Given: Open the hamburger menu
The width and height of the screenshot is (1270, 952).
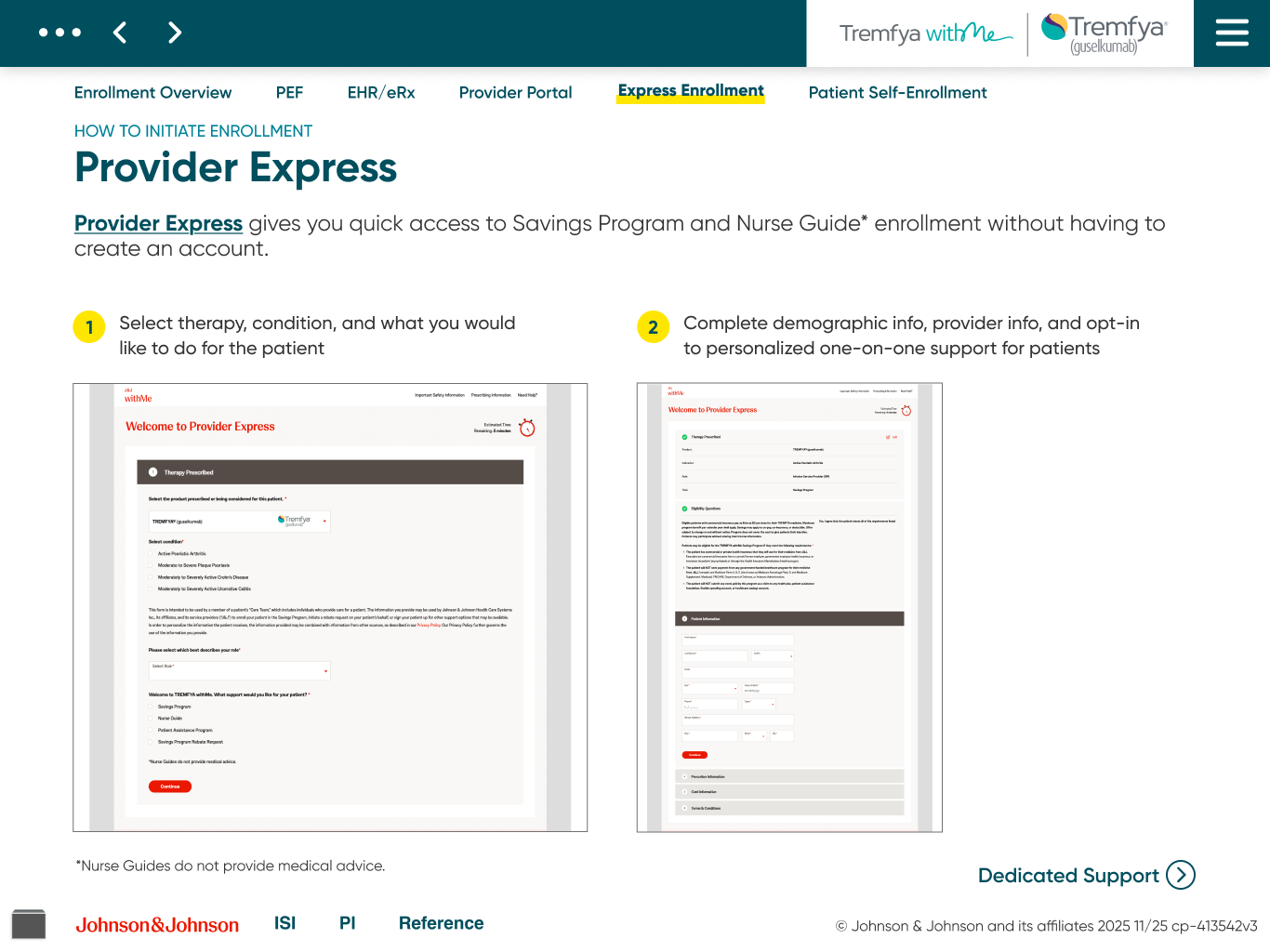Looking at the screenshot, I should [1232, 33].
